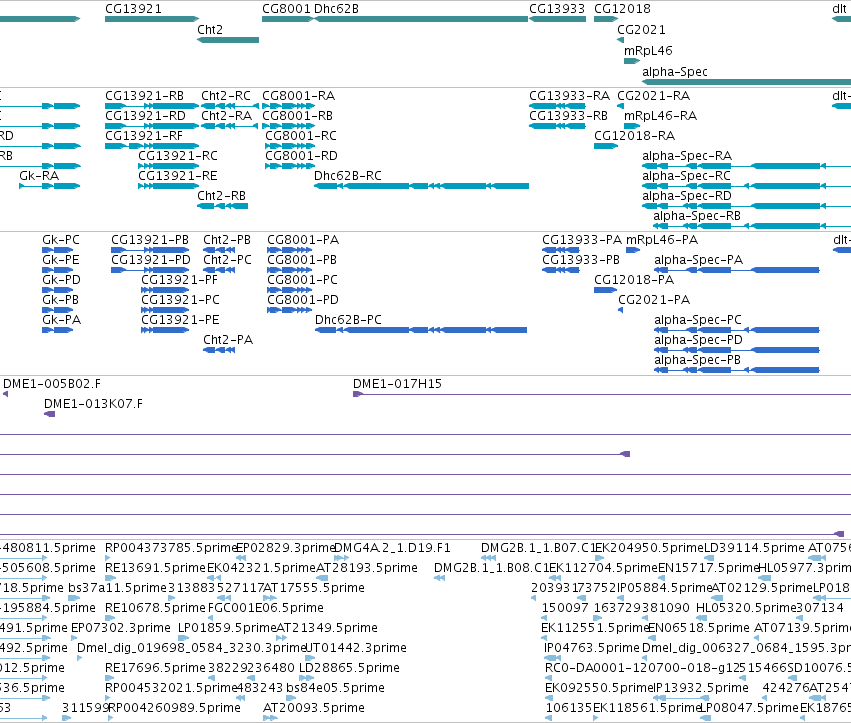851x723 pixels.
Task: Select EST label RE10678.5prime
Action: pyautogui.click(x=155, y=608)
